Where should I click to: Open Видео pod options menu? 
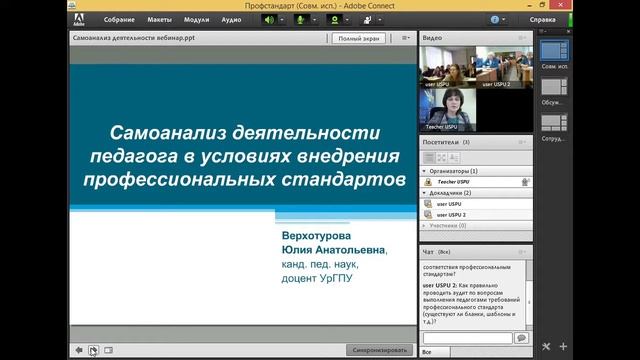522,38
